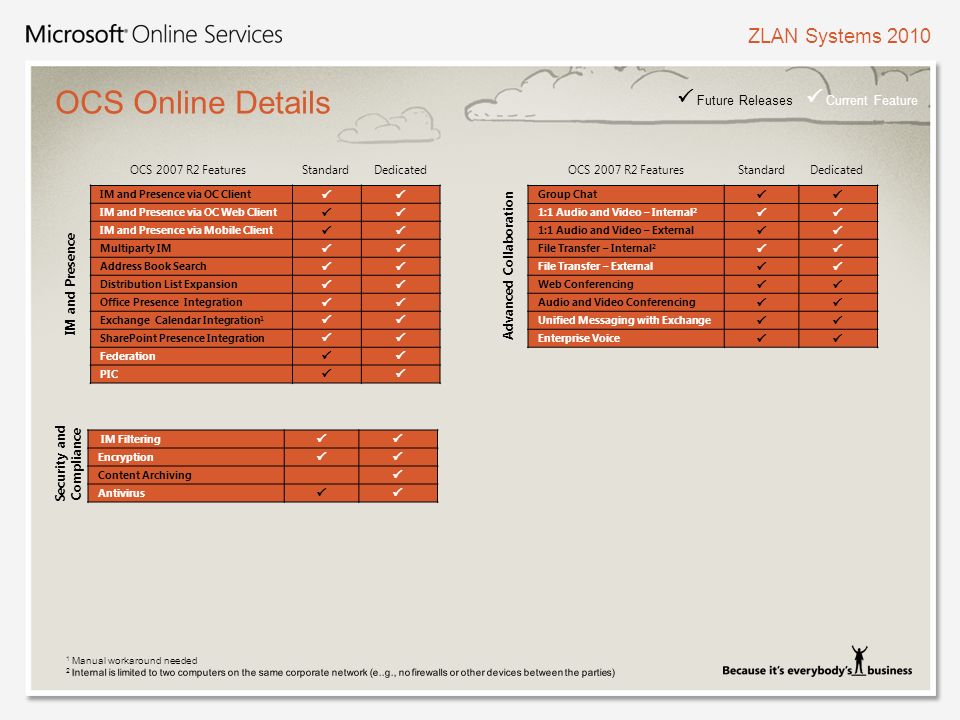Click the Internal is limited to two computers footnote
This screenshot has width=960, height=720.
tap(340, 672)
